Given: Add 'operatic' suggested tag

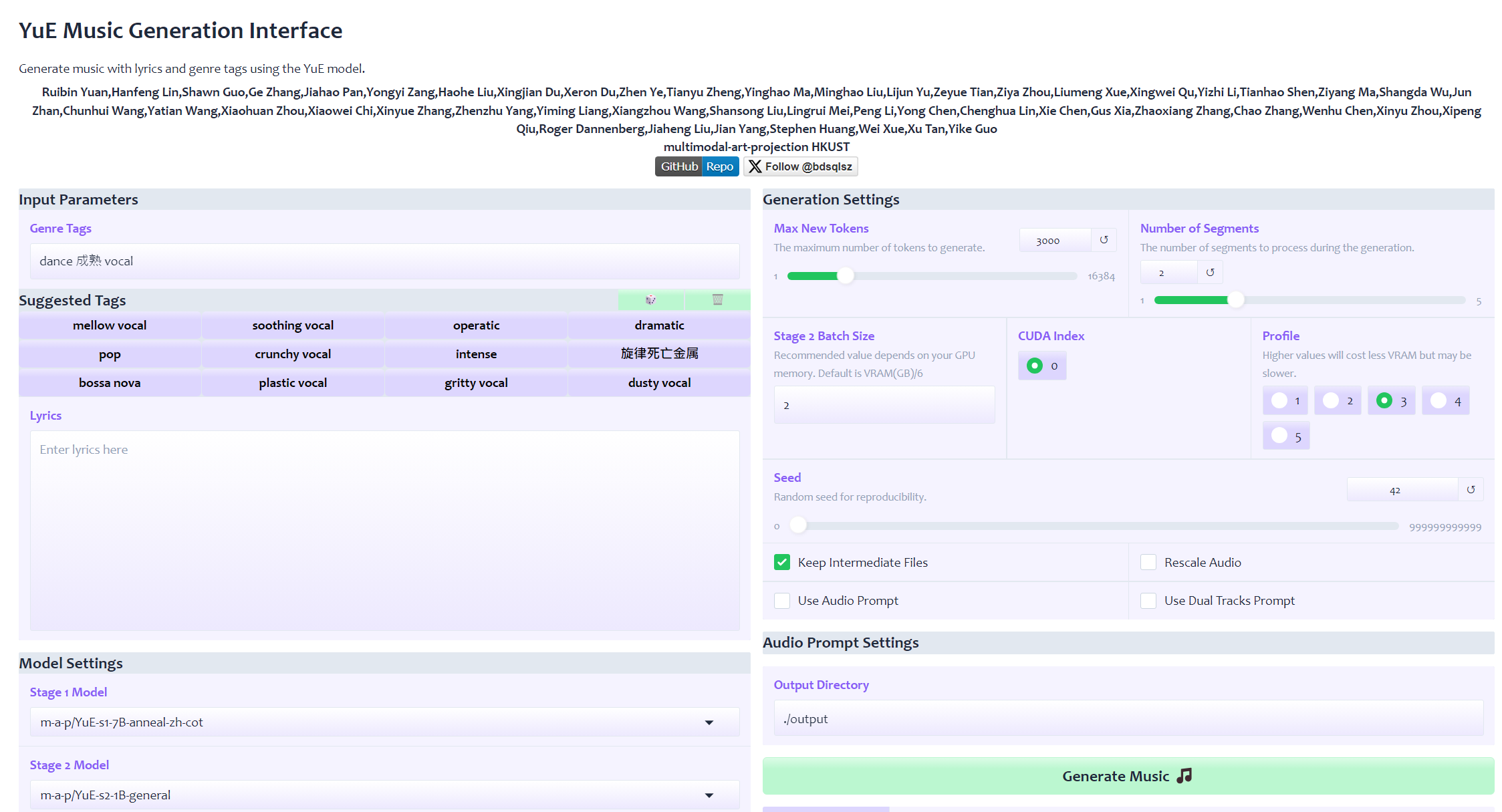Looking at the screenshot, I should [x=476, y=325].
